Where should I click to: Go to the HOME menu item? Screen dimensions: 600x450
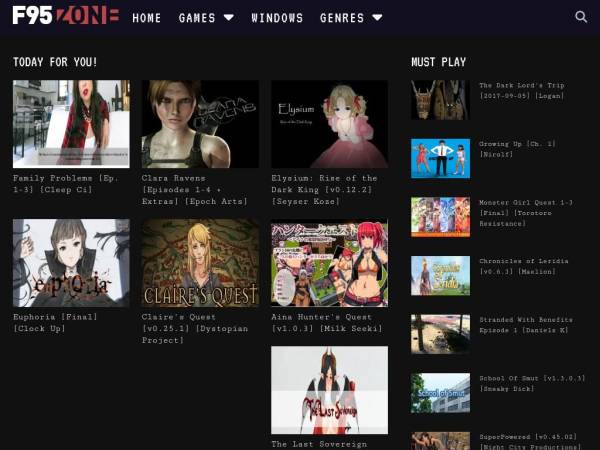[147, 18]
